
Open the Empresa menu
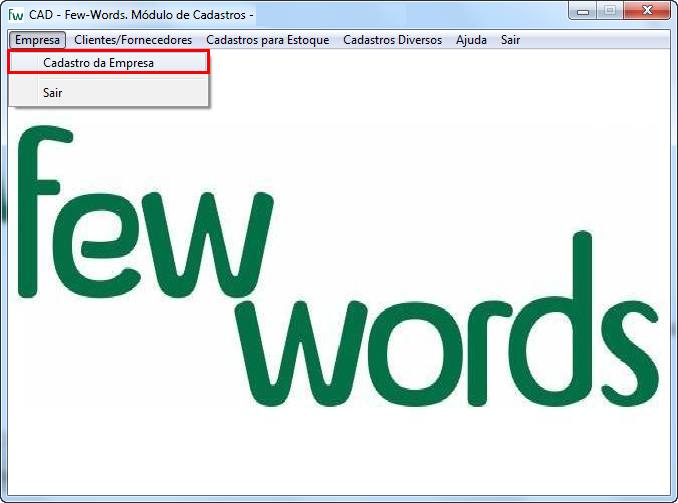37,40
